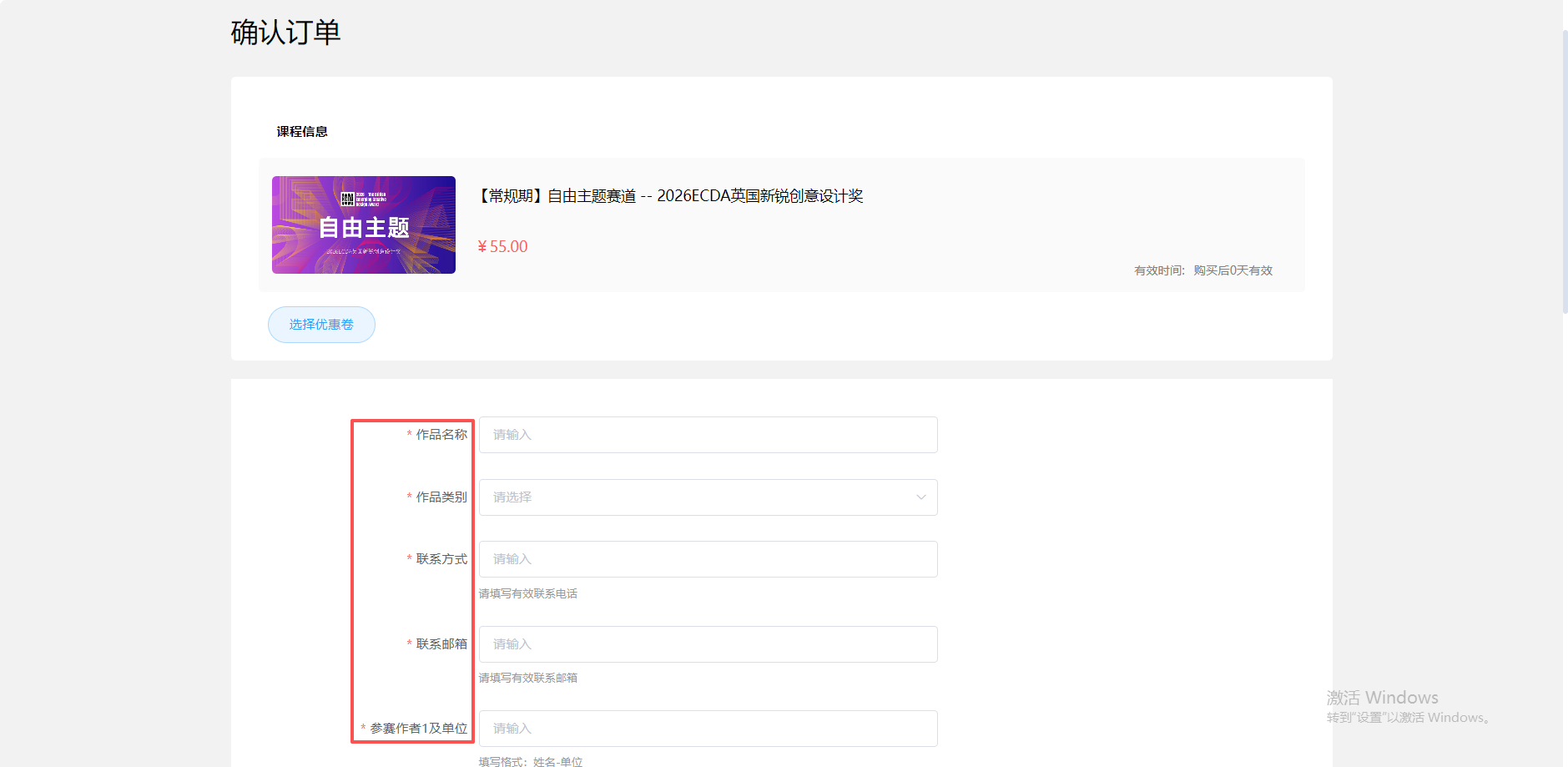Click the dropdown chevron in 作品类别 field
Screen dimensions: 1568x767
(x=920, y=497)
